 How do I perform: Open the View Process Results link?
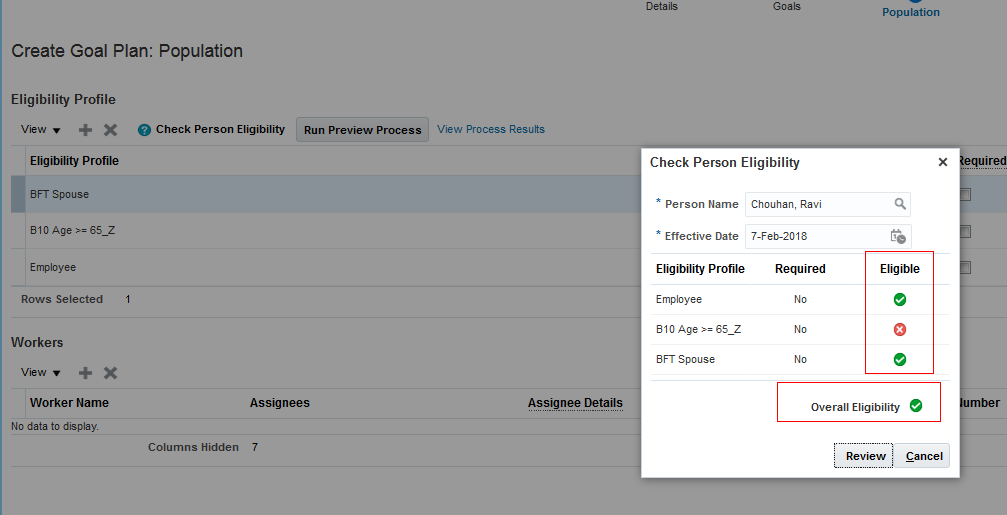pyautogui.click(x=491, y=129)
